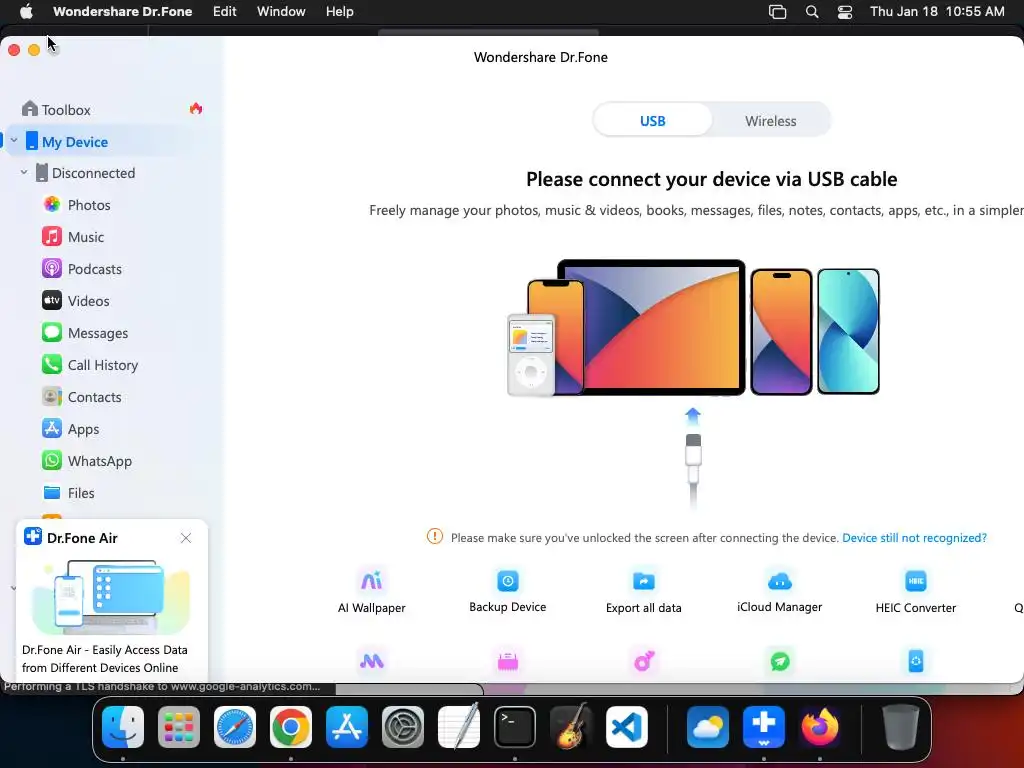1024x768 pixels.
Task: Open iCloud Manager tool
Action: click(x=779, y=590)
